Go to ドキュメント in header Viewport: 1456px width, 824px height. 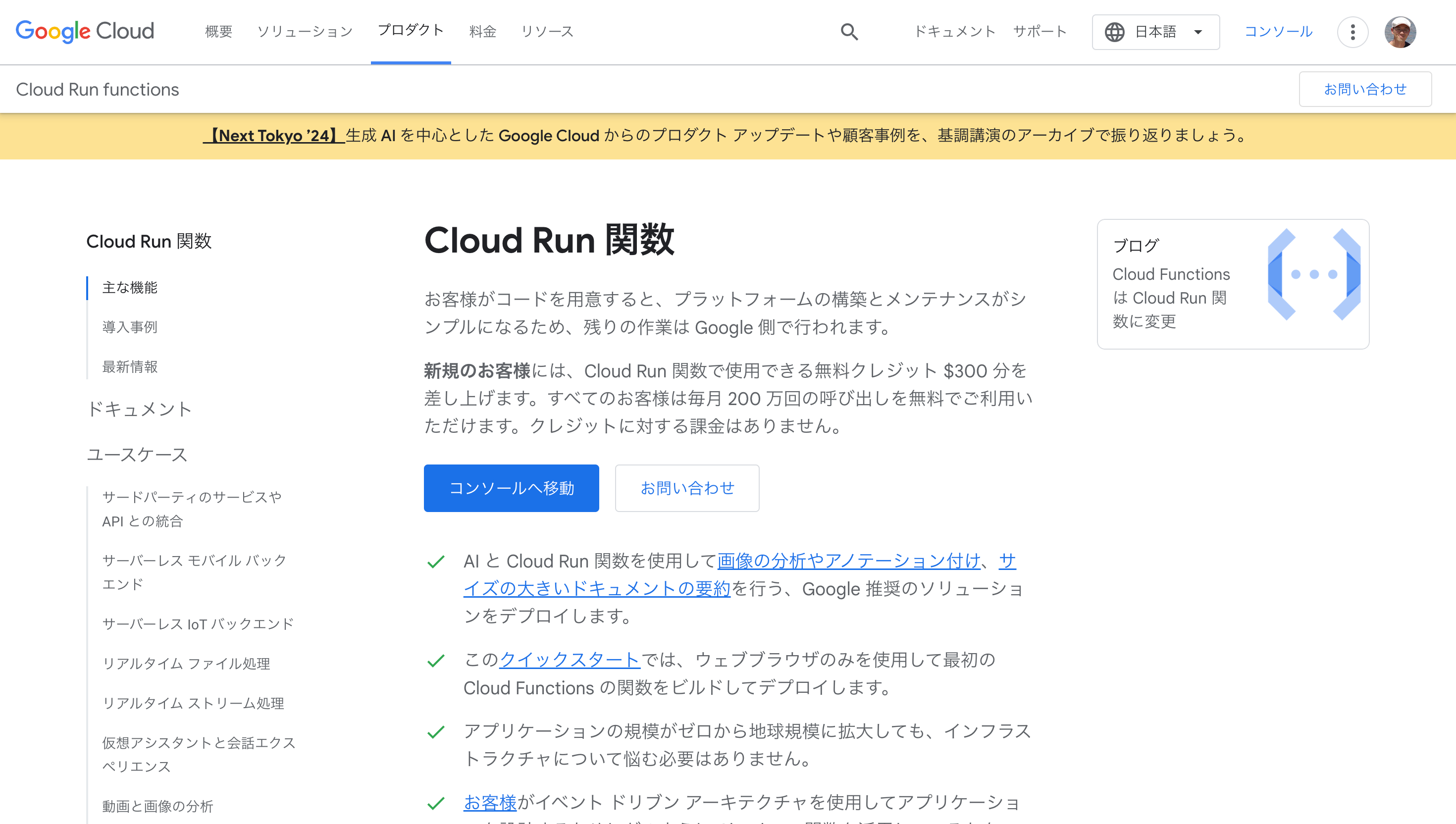click(955, 32)
